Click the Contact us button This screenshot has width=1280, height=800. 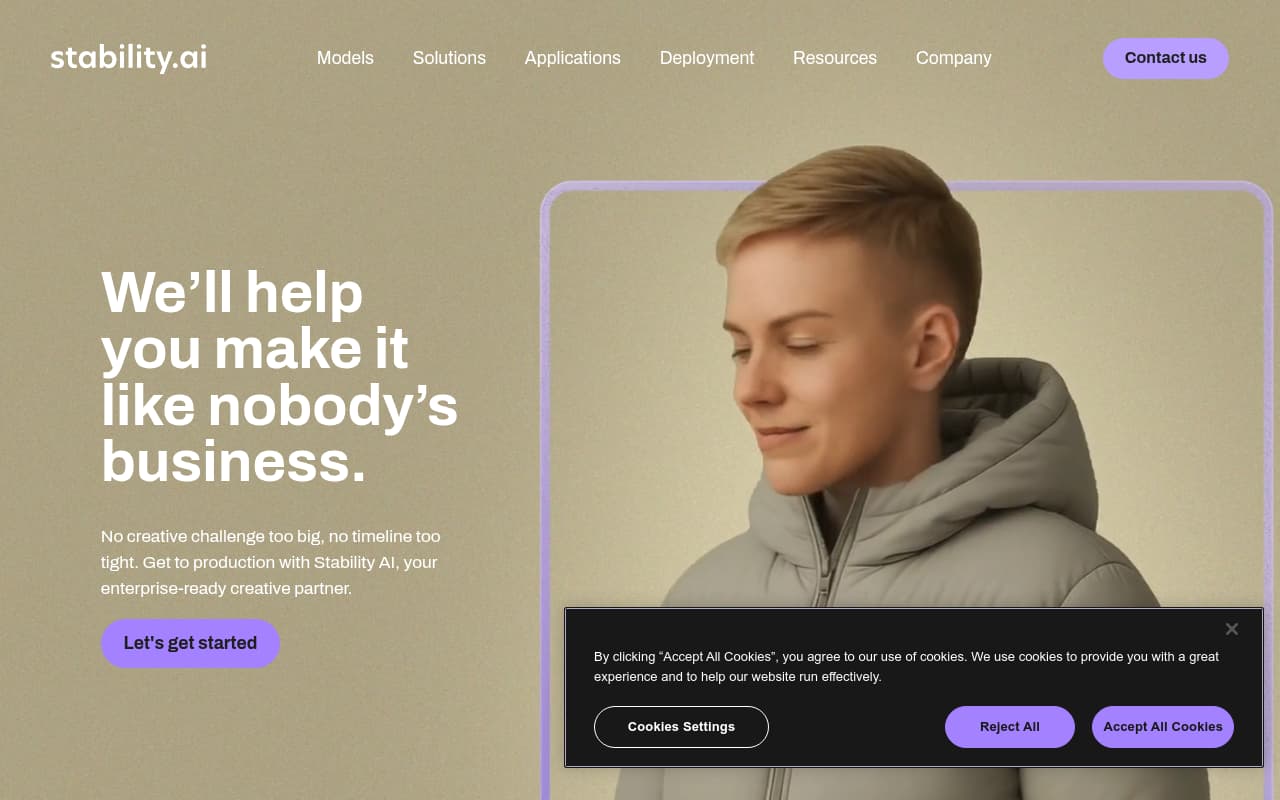point(1166,58)
